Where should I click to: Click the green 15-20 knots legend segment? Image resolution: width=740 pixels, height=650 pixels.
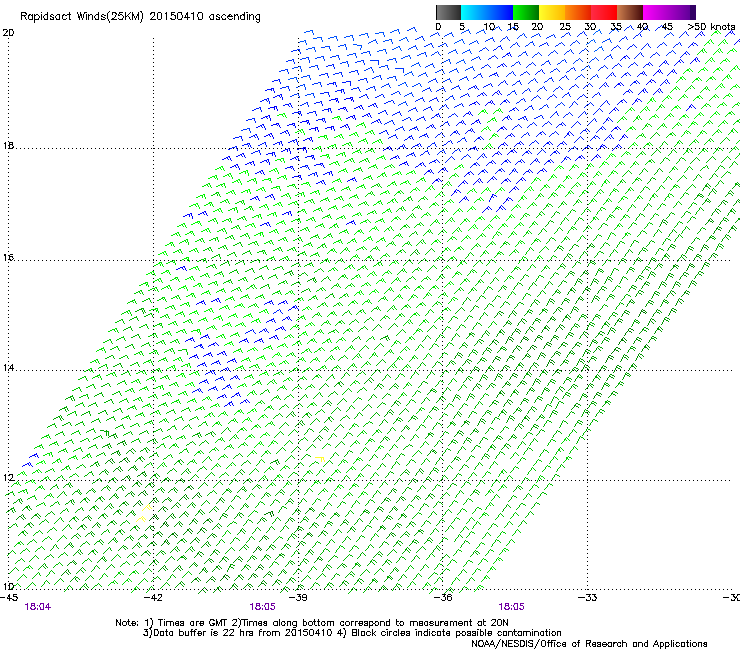tap(526, 12)
